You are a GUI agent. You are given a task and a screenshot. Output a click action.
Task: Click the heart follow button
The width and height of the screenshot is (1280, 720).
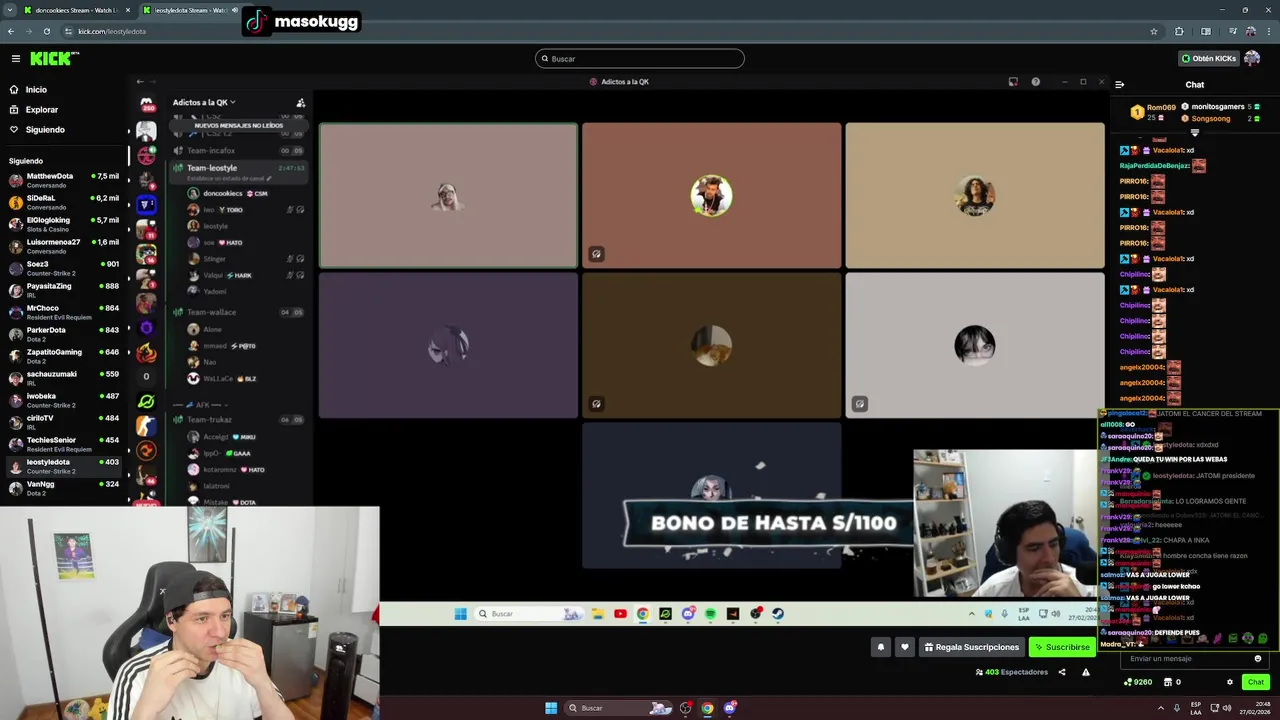pos(905,647)
